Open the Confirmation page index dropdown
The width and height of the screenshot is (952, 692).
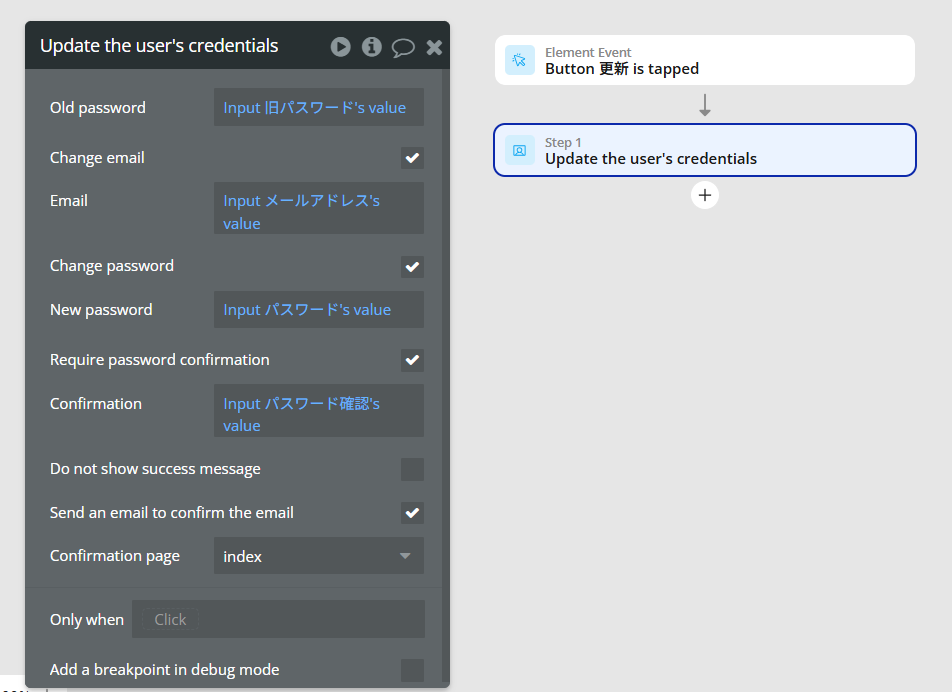point(319,555)
